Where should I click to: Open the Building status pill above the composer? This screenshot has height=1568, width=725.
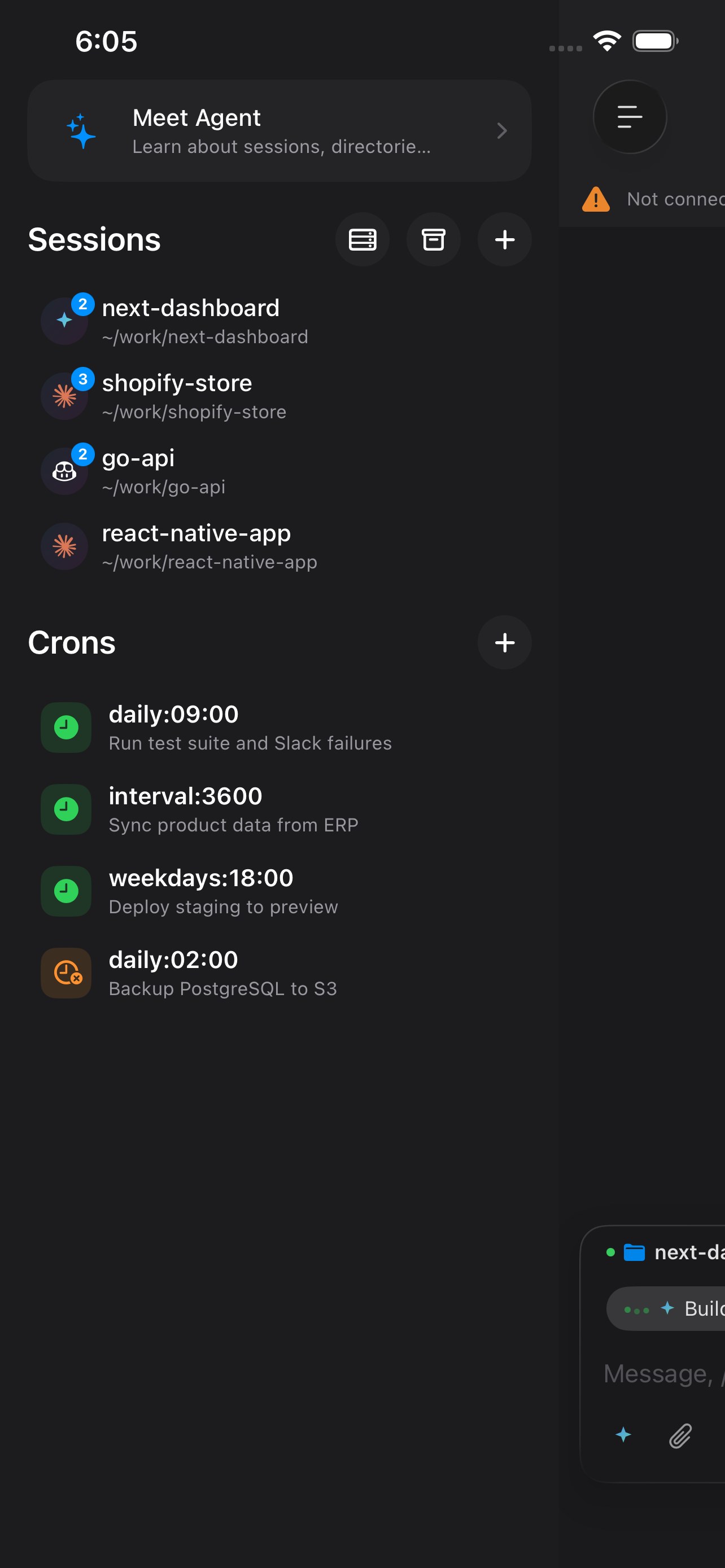click(x=670, y=1309)
